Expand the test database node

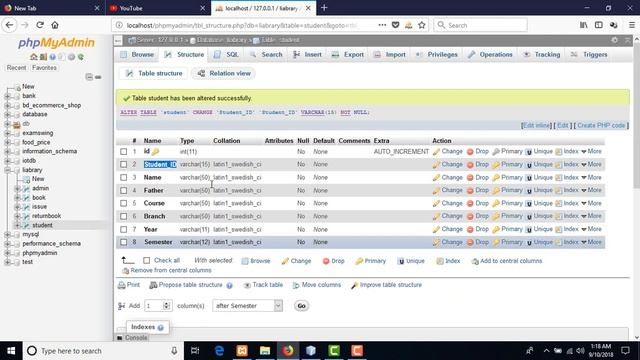7,262
